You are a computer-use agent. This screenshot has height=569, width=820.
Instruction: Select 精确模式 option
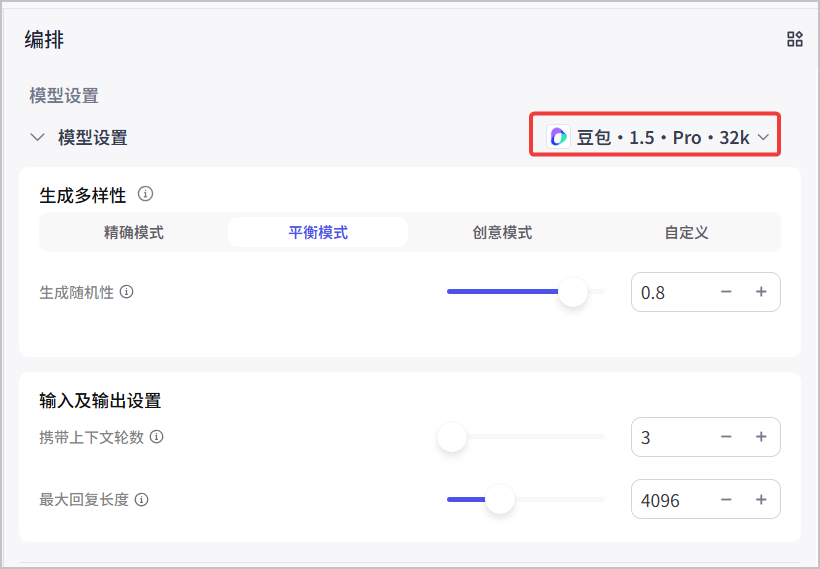click(x=134, y=232)
